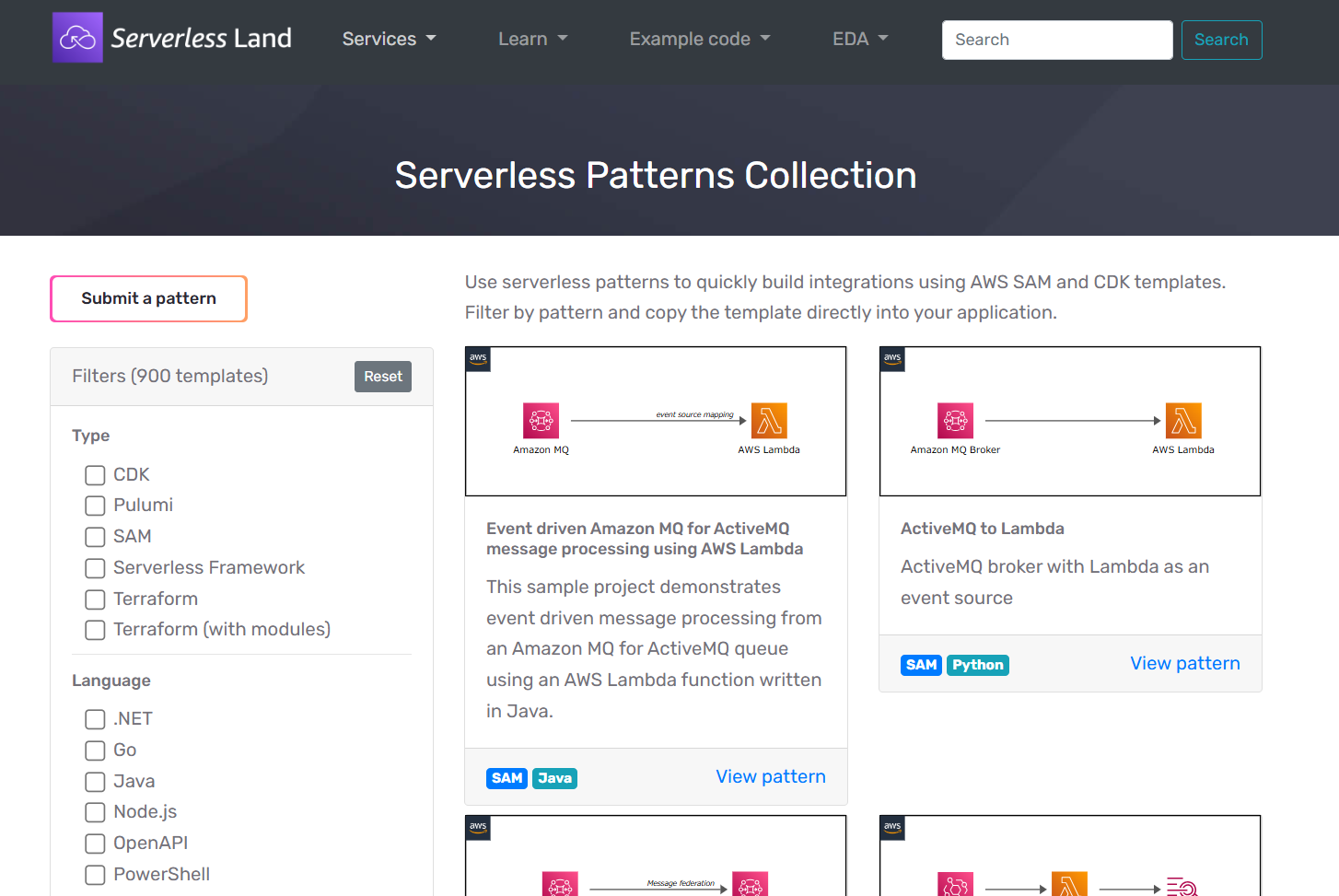Open the Serverless Land cloud logo
1339x896 pixels.
(x=77, y=38)
